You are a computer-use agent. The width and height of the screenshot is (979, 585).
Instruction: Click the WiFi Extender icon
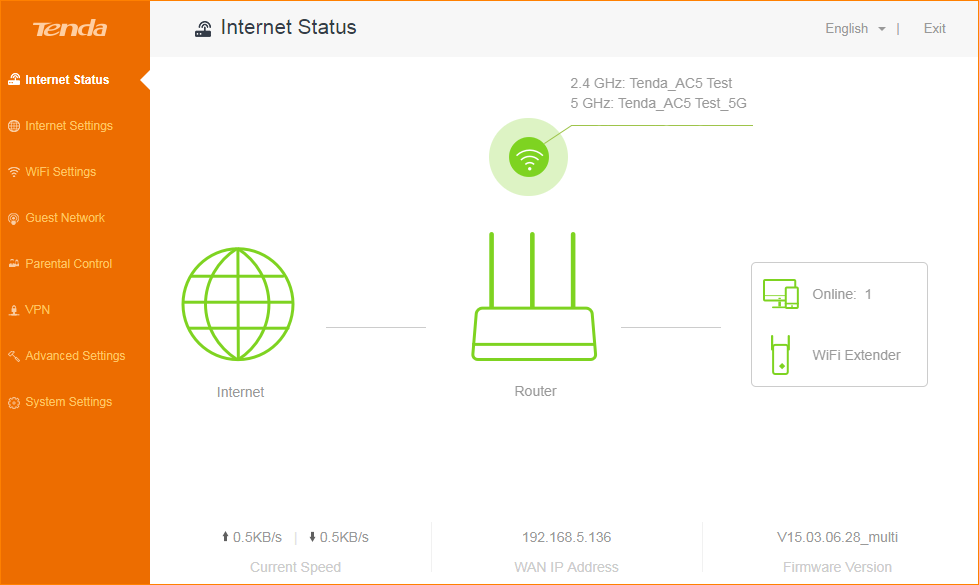(x=780, y=355)
